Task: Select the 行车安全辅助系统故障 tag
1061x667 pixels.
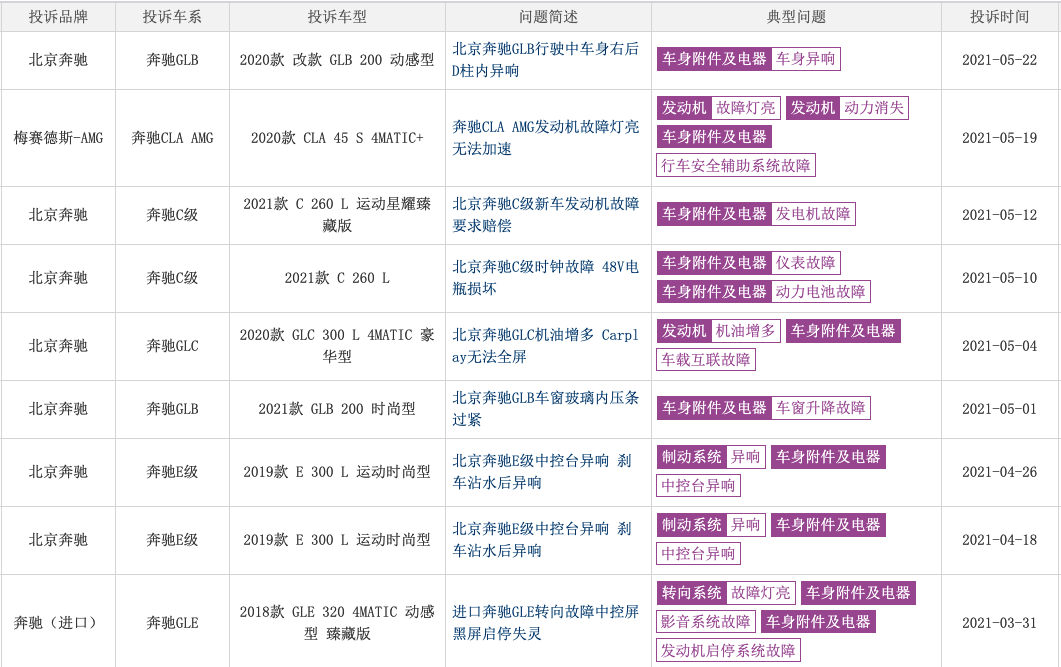Action: coord(736,166)
